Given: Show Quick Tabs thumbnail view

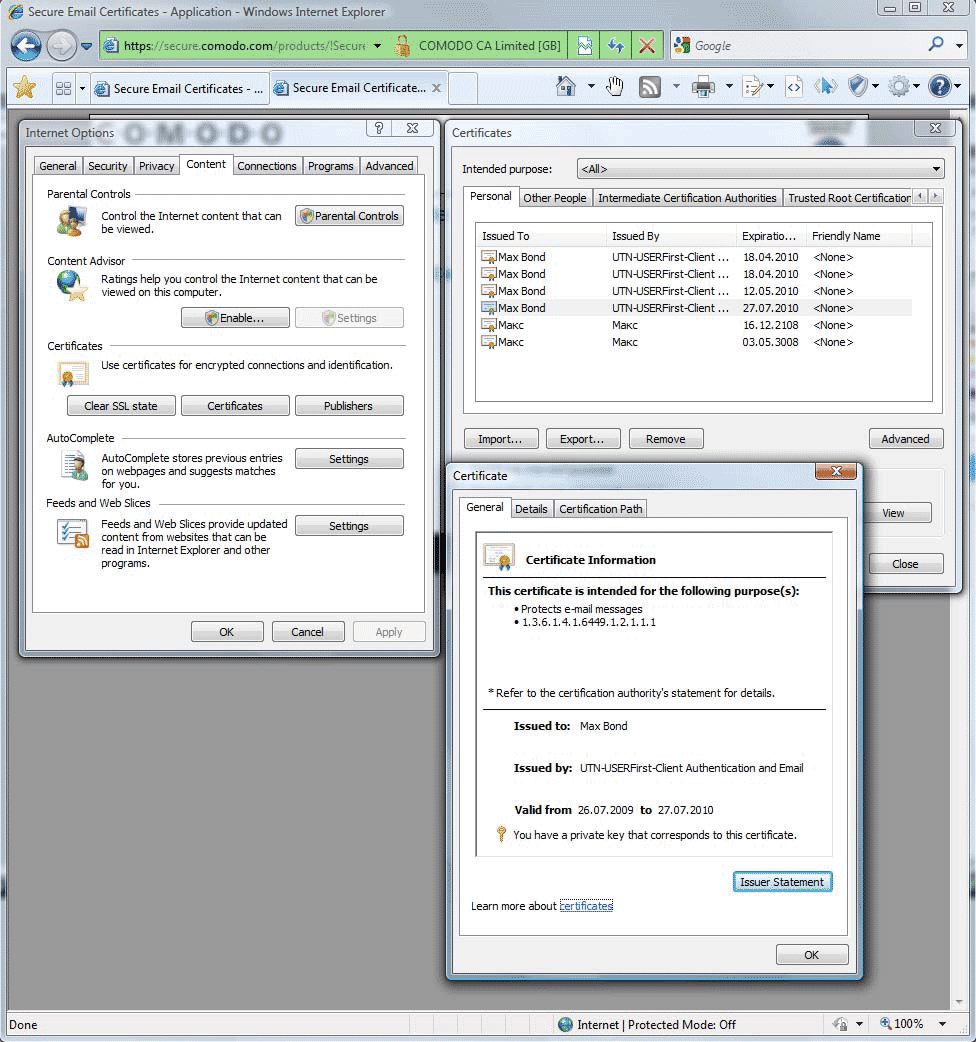Looking at the screenshot, I should coord(64,88).
